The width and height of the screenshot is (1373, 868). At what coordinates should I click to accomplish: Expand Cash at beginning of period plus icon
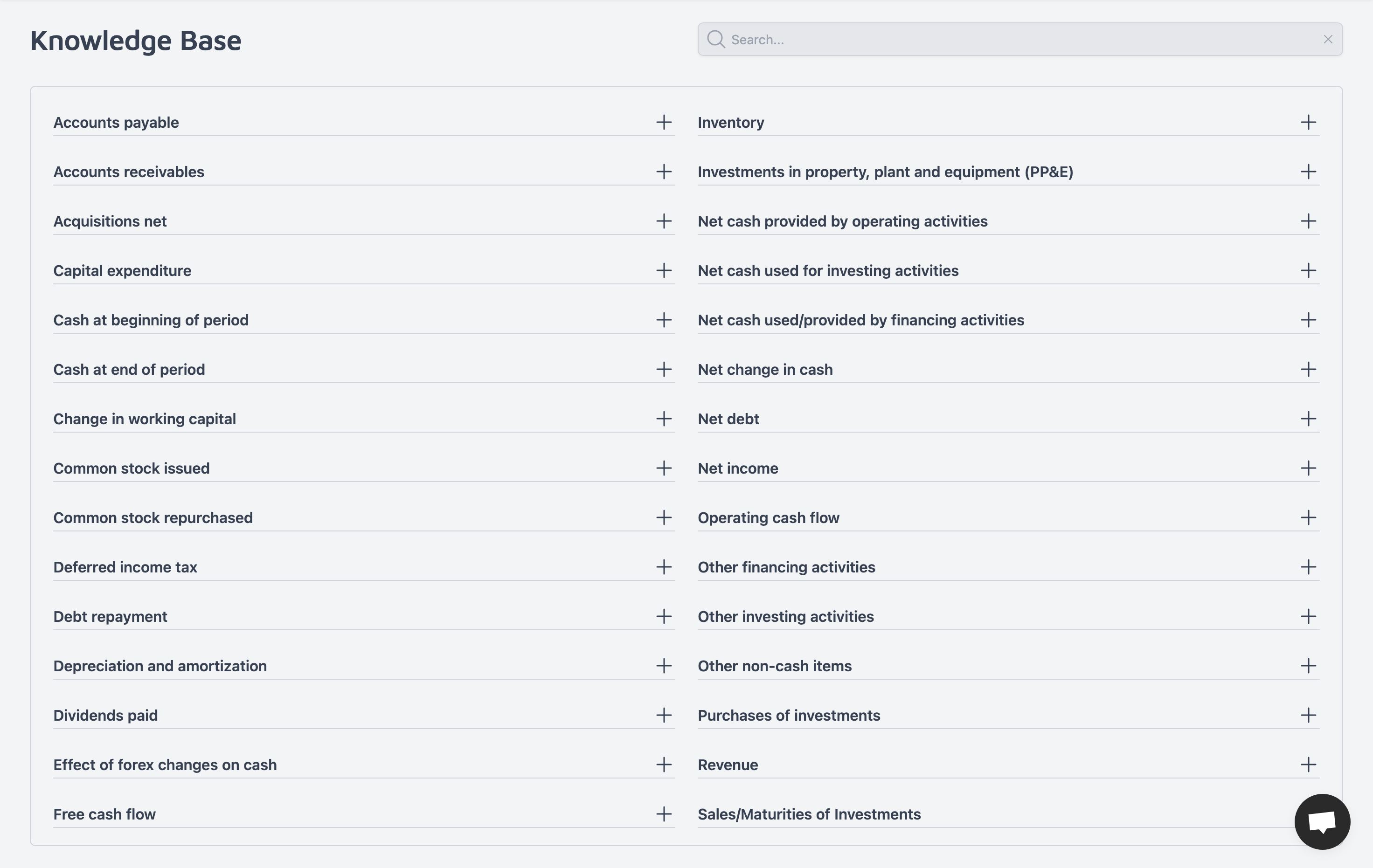(664, 320)
